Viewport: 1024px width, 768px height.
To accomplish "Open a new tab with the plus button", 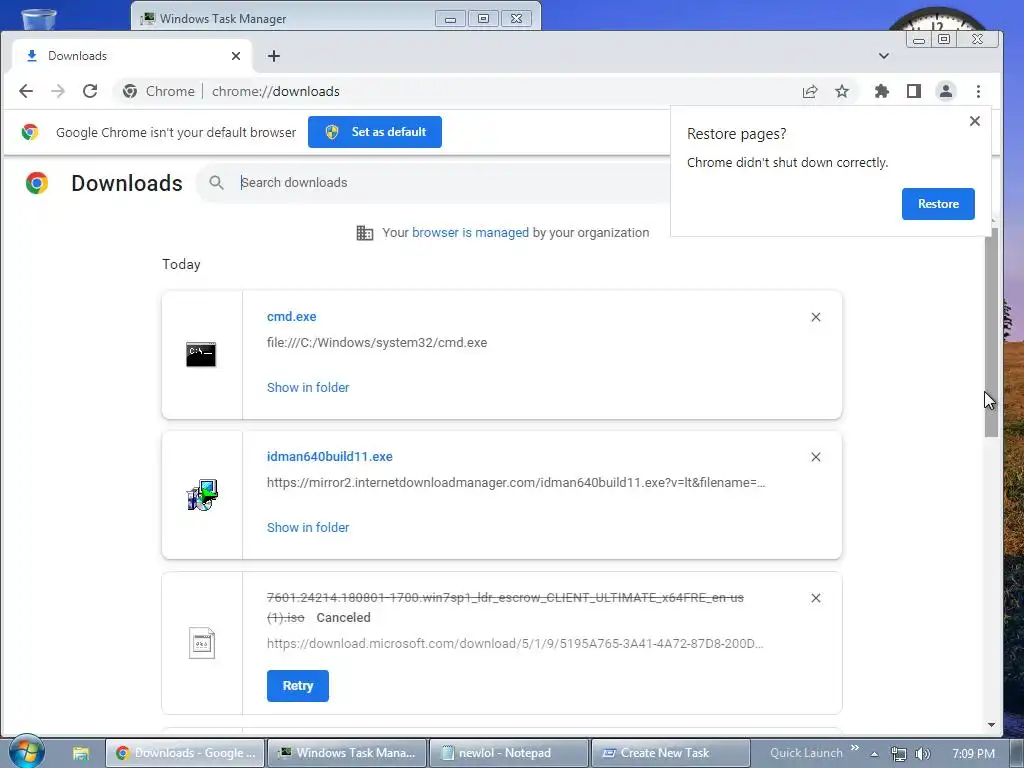I will click(274, 56).
